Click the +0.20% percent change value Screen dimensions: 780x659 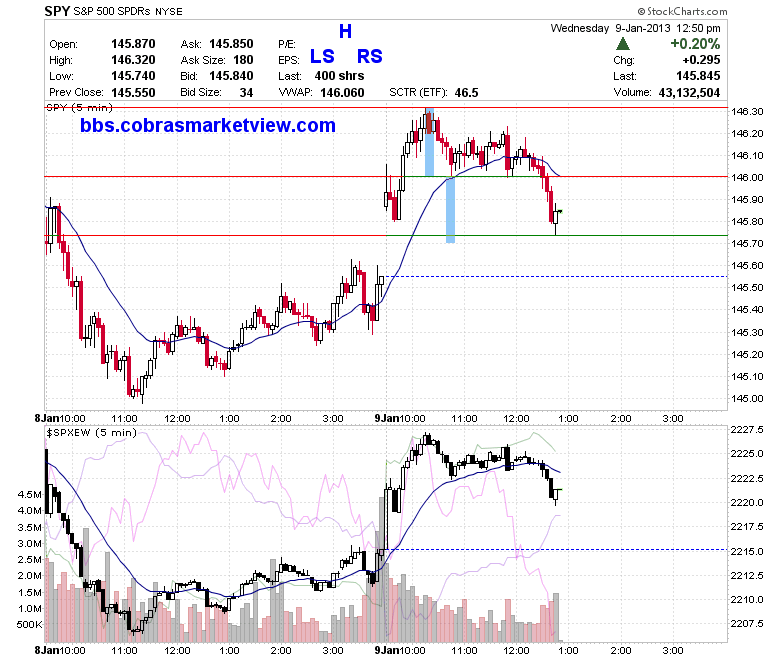click(x=695, y=44)
